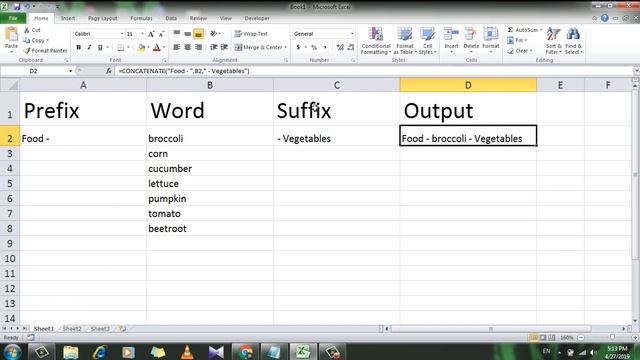640x360 pixels.
Task: Switch to the Page Layout tab
Action: 102,18
